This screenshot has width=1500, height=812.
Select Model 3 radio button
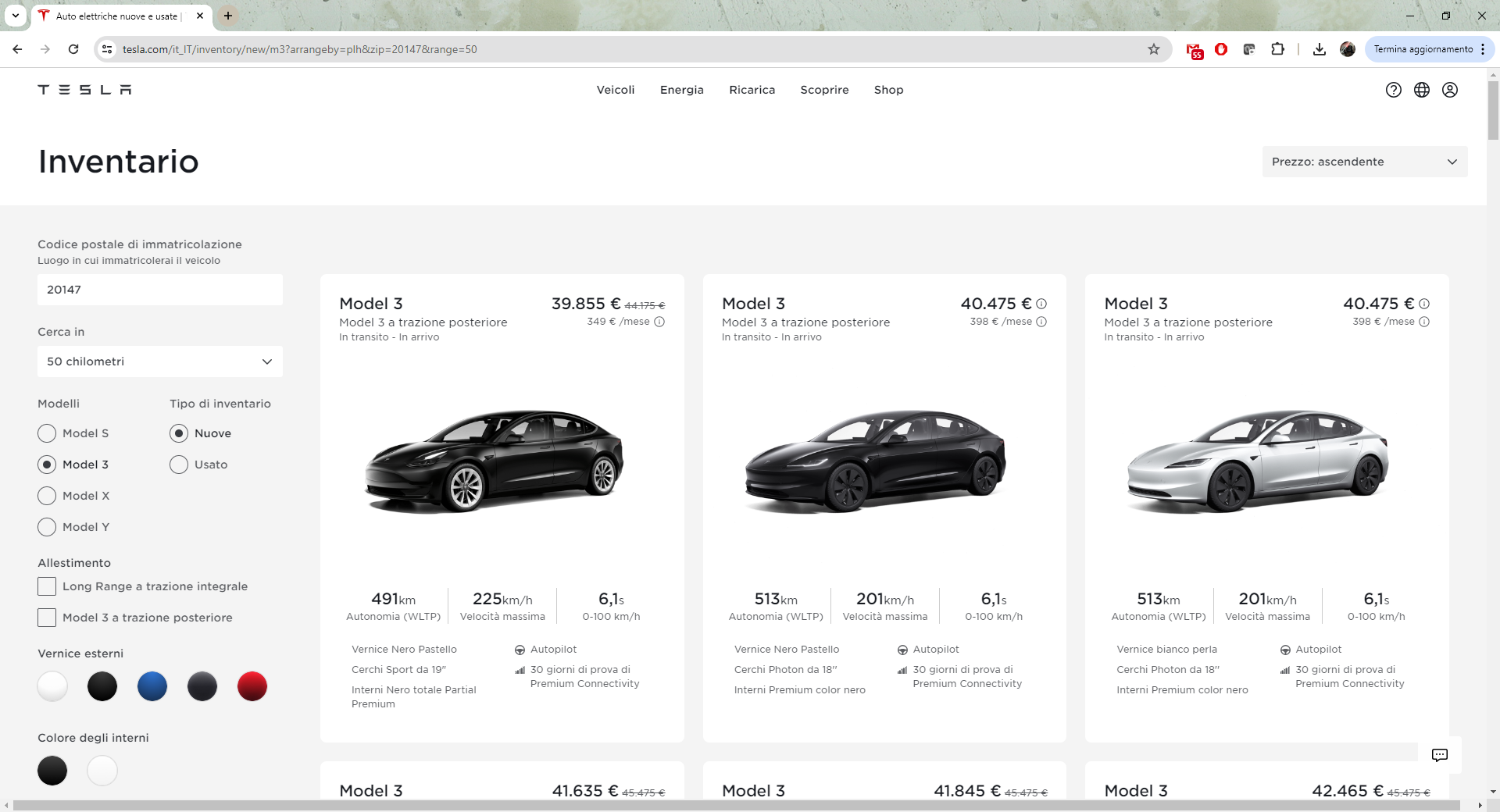coord(47,465)
